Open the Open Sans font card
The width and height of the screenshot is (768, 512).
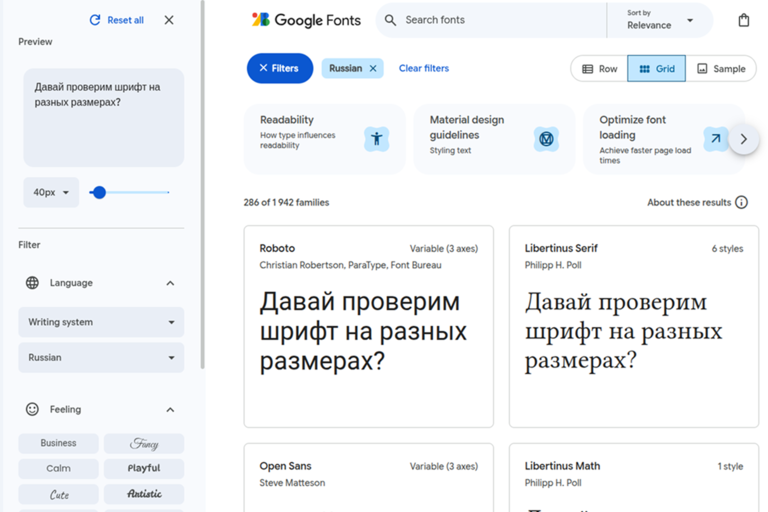pos(369,478)
